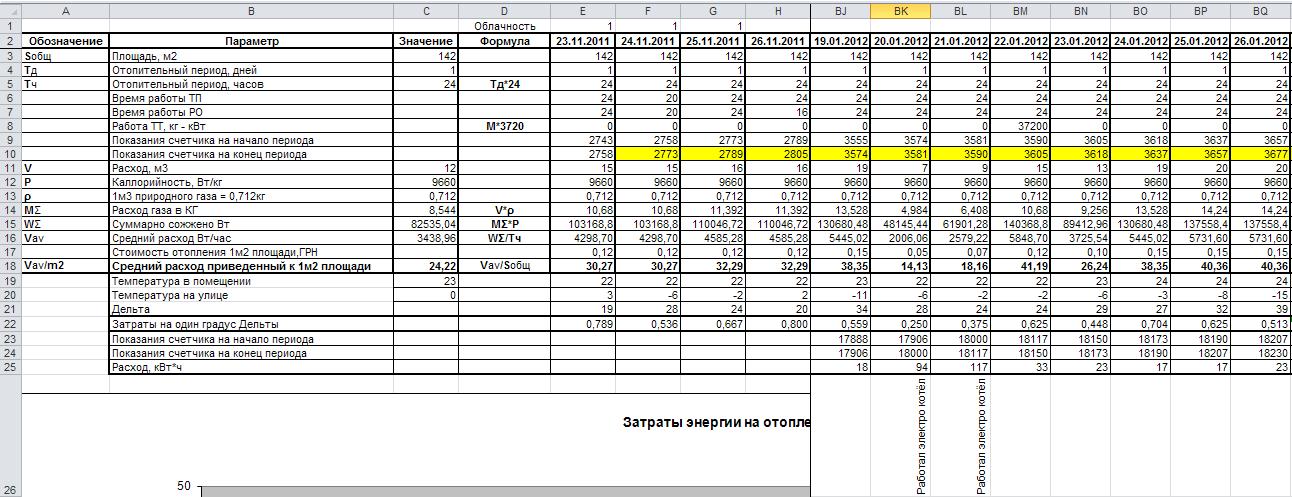Select column header BK
This screenshot has width=1292, height=497.
(900, 10)
